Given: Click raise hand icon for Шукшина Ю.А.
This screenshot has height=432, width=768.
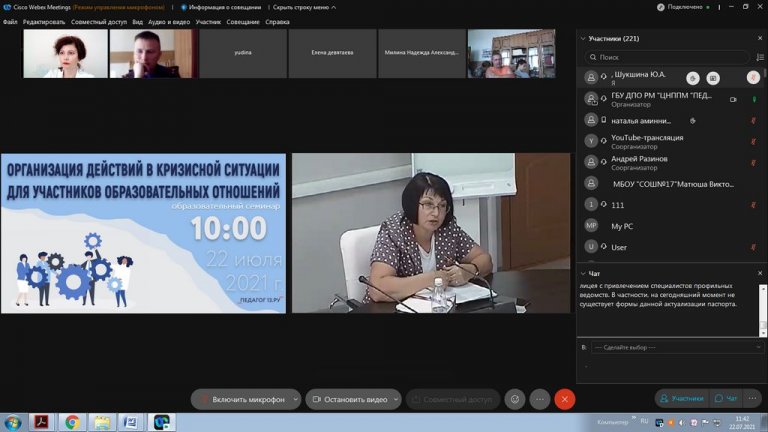Looking at the screenshot, I should coord(693,78).
